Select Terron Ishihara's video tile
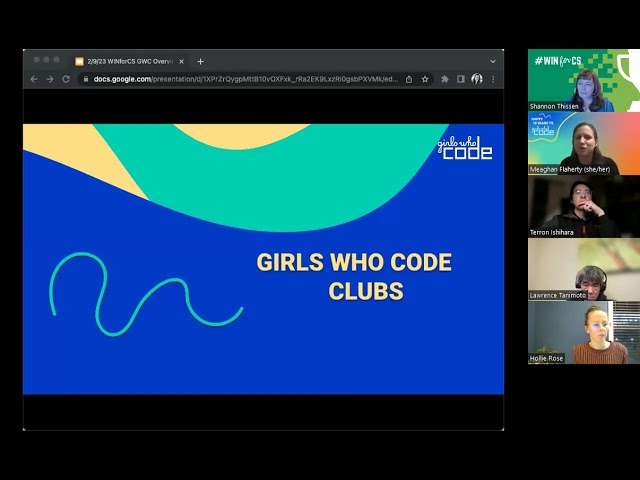 click(x=584, y=207)
